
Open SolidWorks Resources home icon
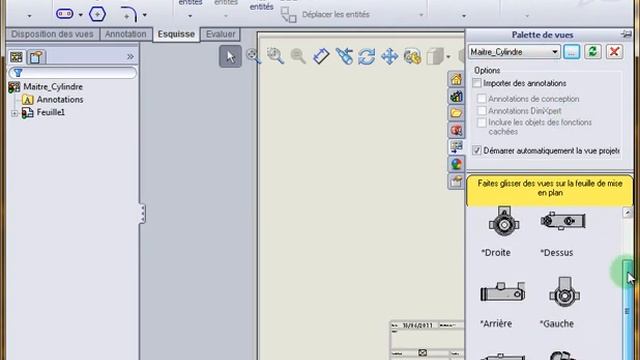(456, 79)
